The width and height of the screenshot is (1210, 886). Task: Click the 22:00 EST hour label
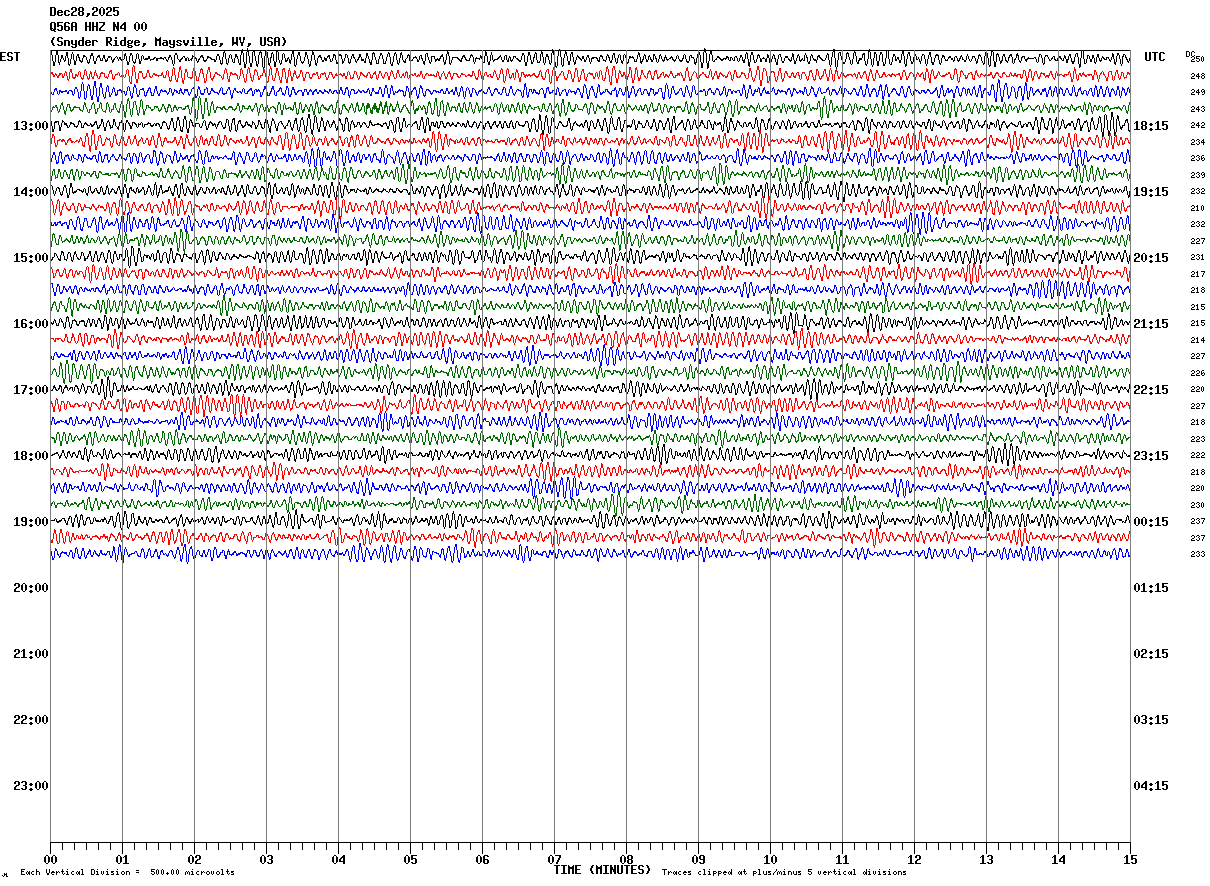31,720
